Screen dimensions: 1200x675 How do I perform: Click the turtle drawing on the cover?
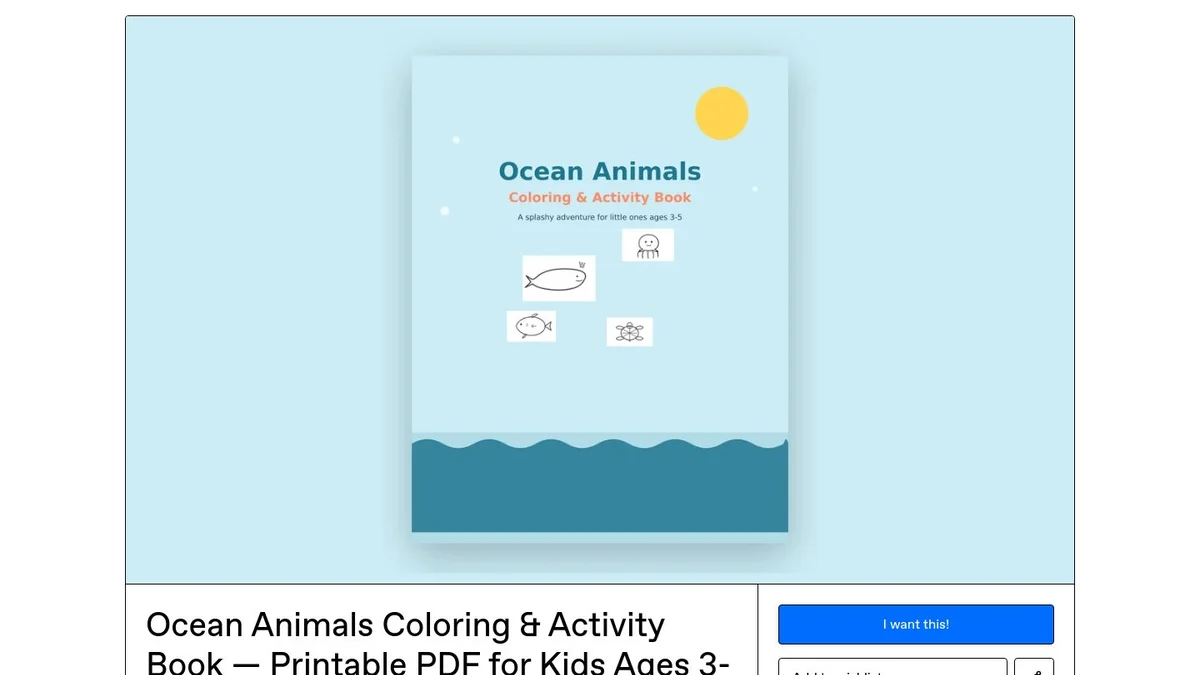coord(630,332)
